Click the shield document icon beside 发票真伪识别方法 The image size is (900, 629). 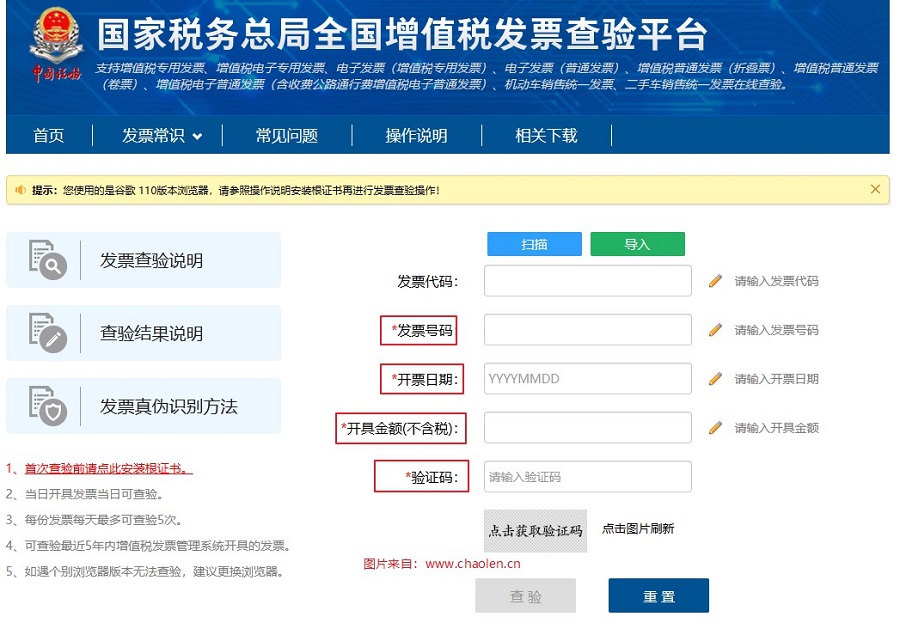(x=48, y=406)
